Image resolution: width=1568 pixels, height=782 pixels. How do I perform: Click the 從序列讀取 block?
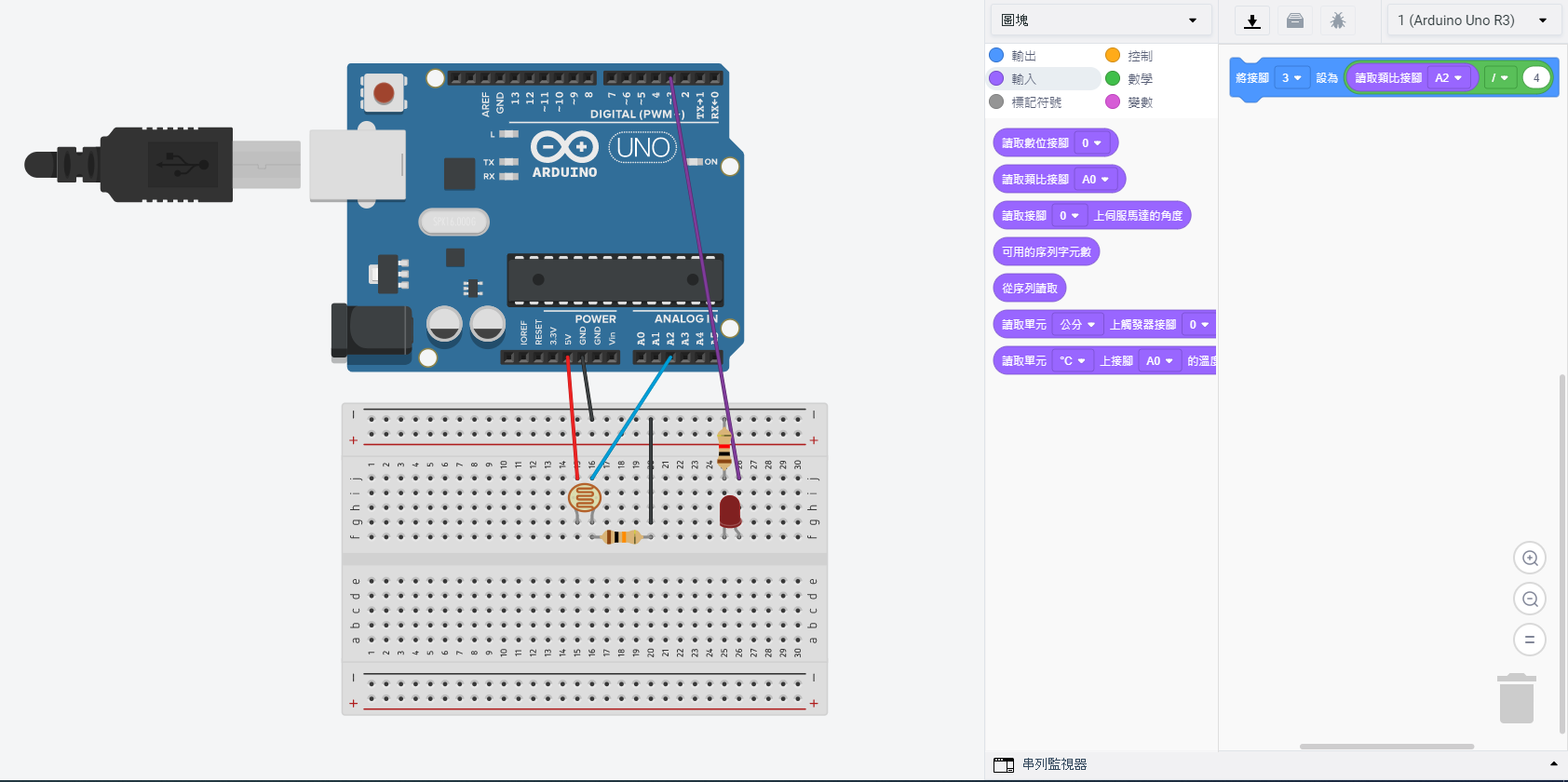pos(1029,289)
